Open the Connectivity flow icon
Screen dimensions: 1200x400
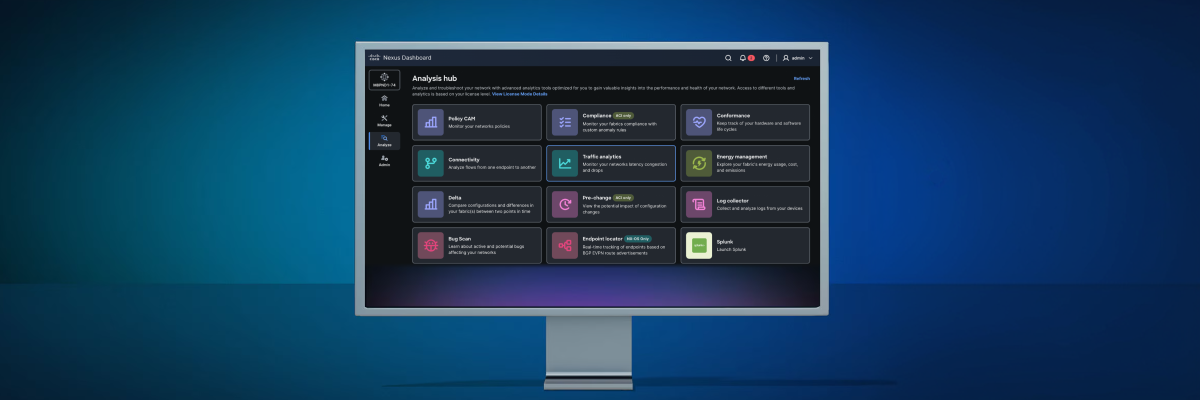point(431,163)
